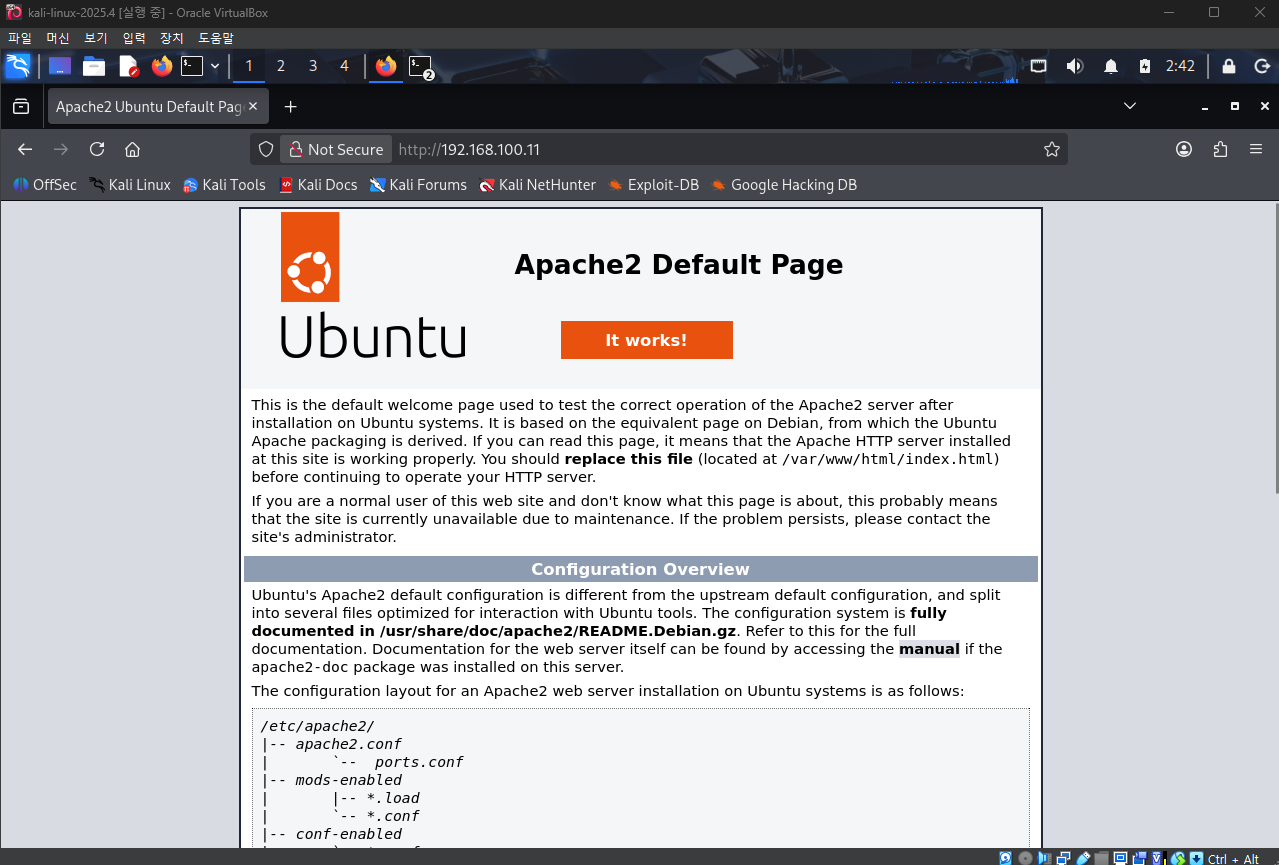Open the file manager launcher in panel

94,66
